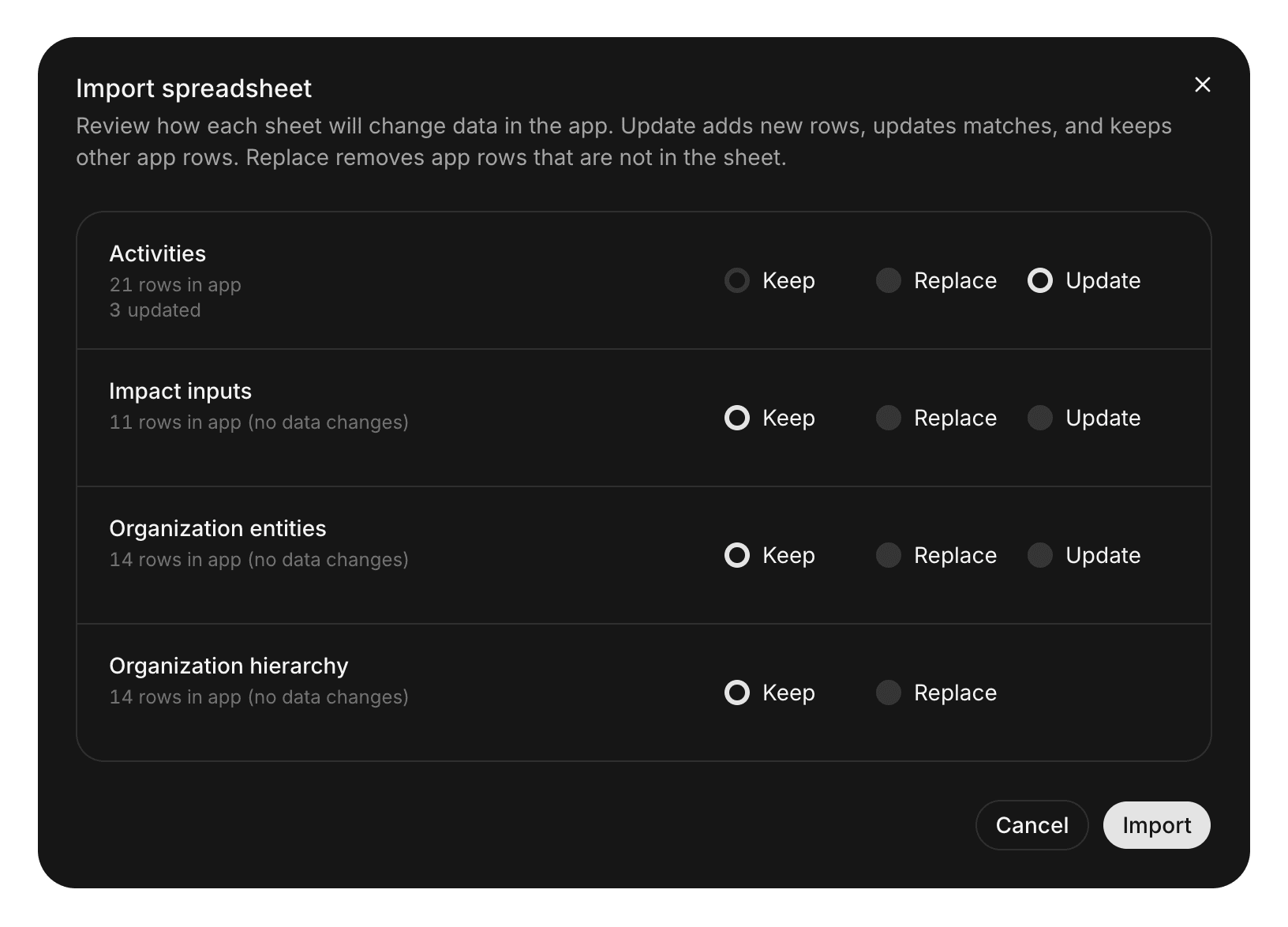Select Replace for Activities
1288x927 pixels.
point(889,280)
